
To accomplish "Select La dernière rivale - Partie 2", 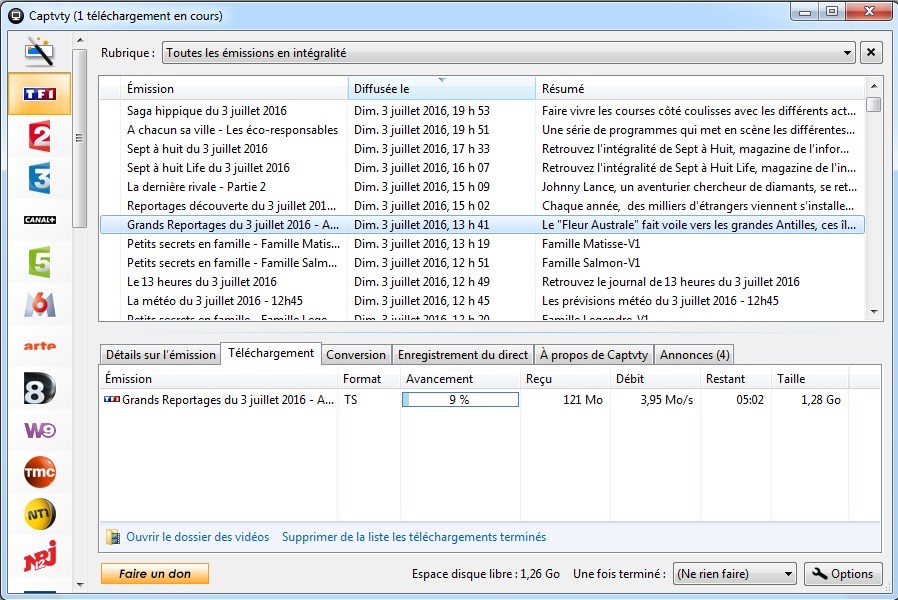I will (482, 187).
